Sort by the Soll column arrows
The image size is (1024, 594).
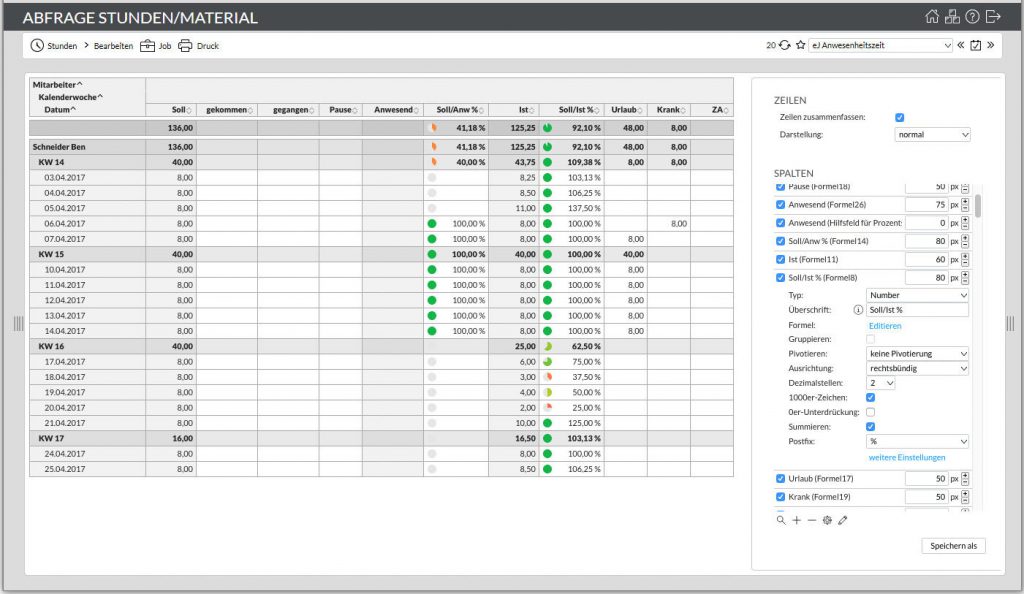coord(189,110)
